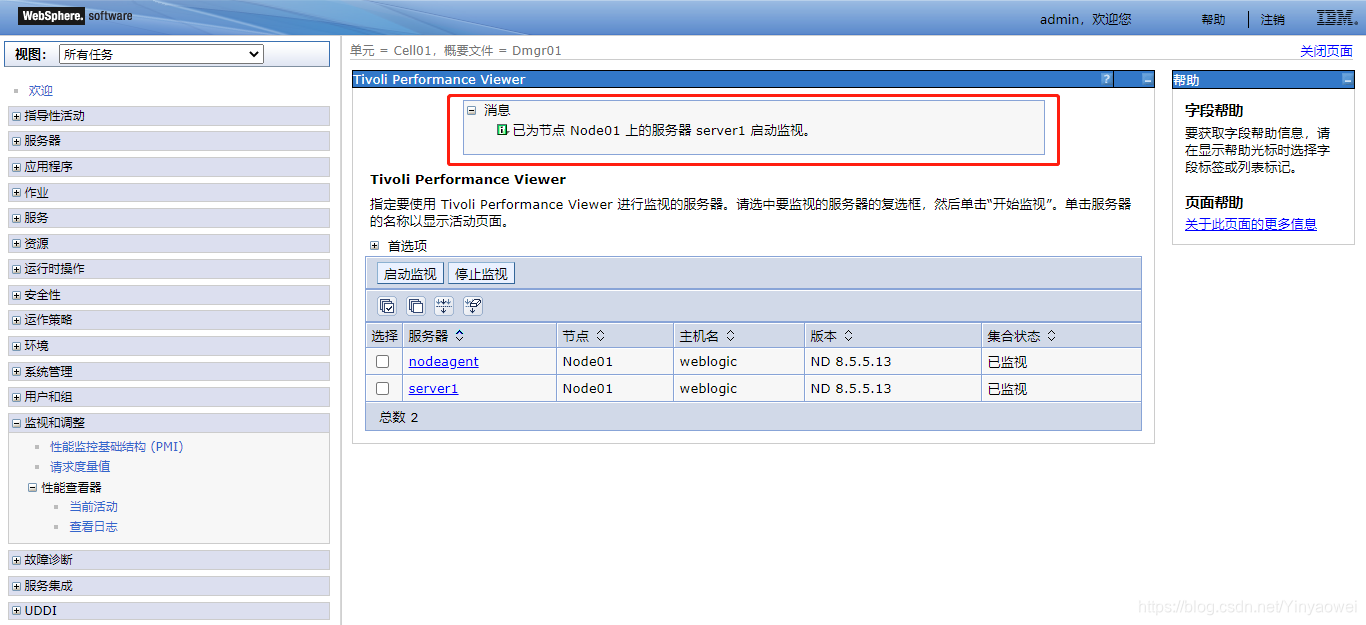Screen dimensions: 1366x625
Task: Expand the 运行时操作 navigation section
Action: (x=16, y=269)
